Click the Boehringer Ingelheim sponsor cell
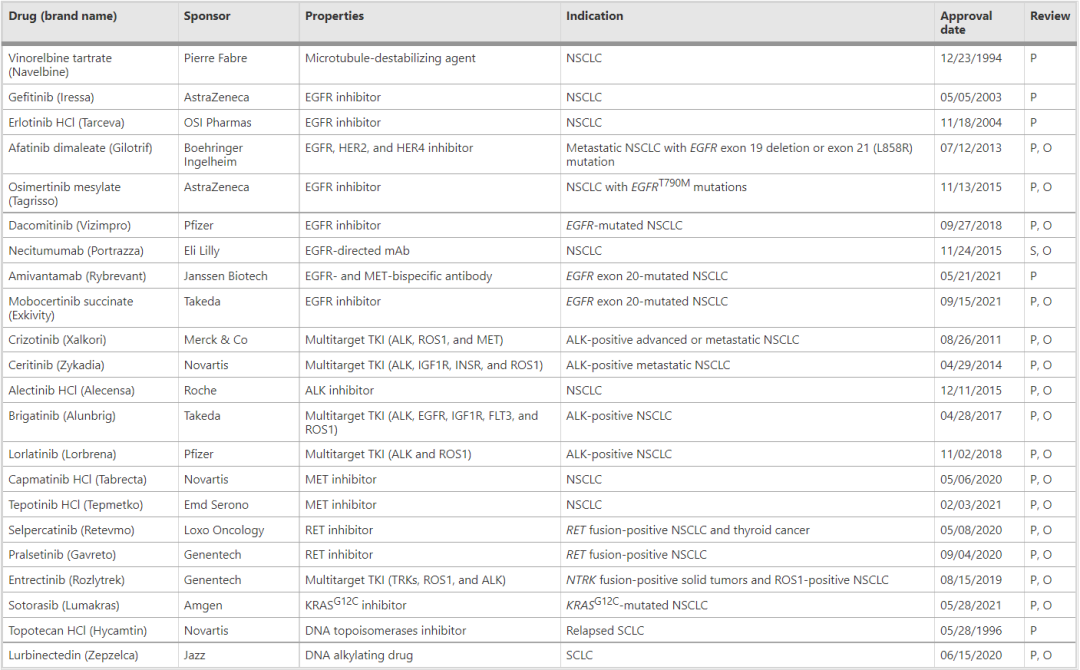 coord(213,154)
